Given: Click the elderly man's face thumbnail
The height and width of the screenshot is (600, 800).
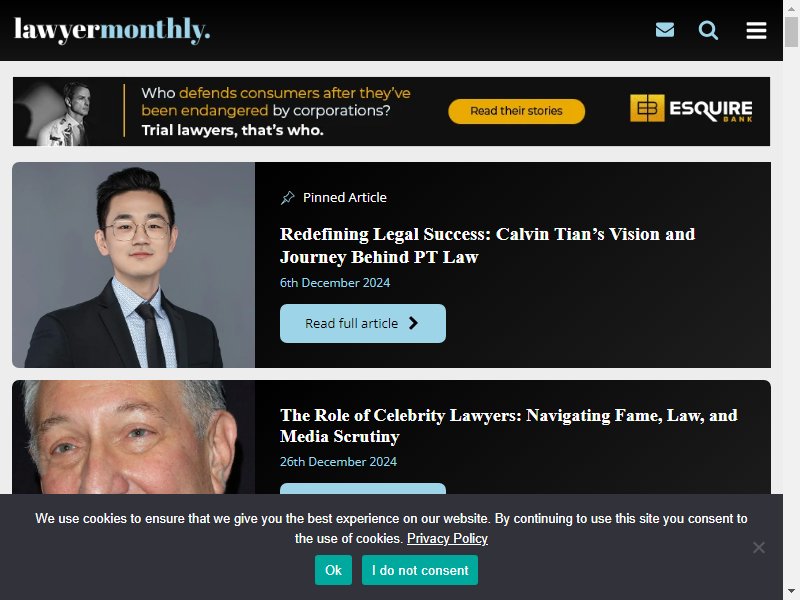Looking at the screenshot, I should tap(134, 437).
